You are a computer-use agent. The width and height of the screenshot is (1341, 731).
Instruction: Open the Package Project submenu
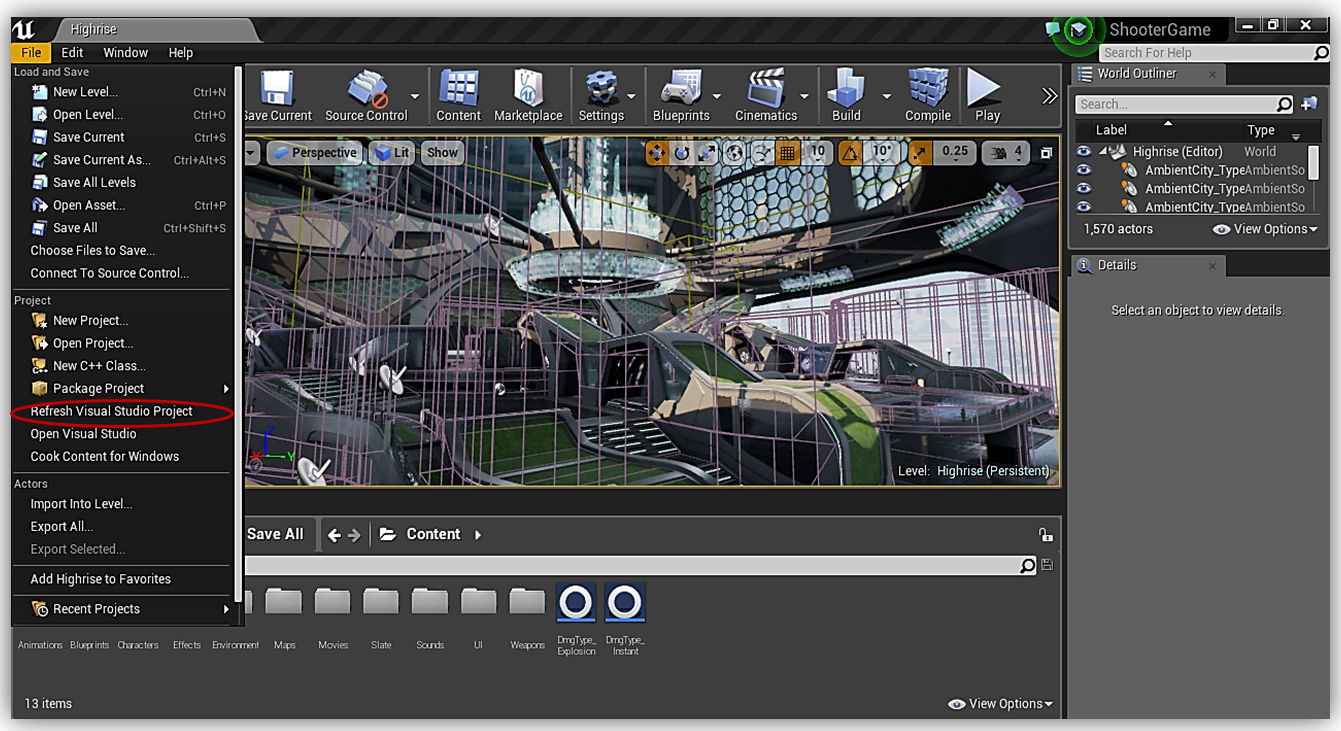pyautogui.click(x=98, y=388)
